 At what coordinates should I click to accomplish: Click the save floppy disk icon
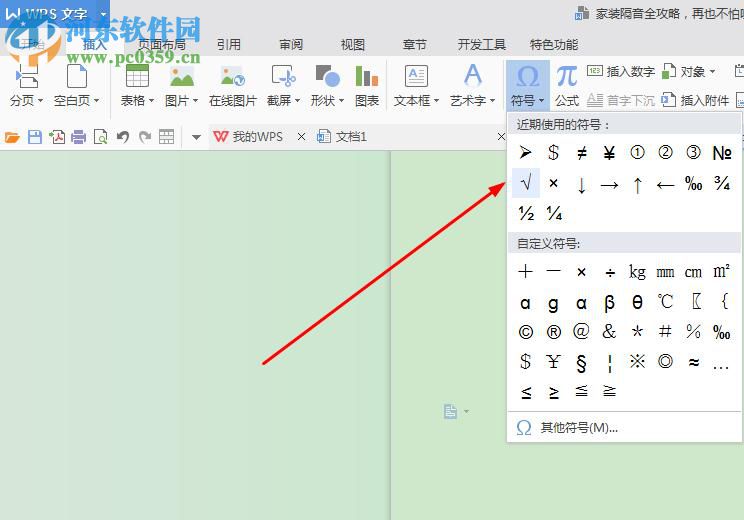point(35,137)
